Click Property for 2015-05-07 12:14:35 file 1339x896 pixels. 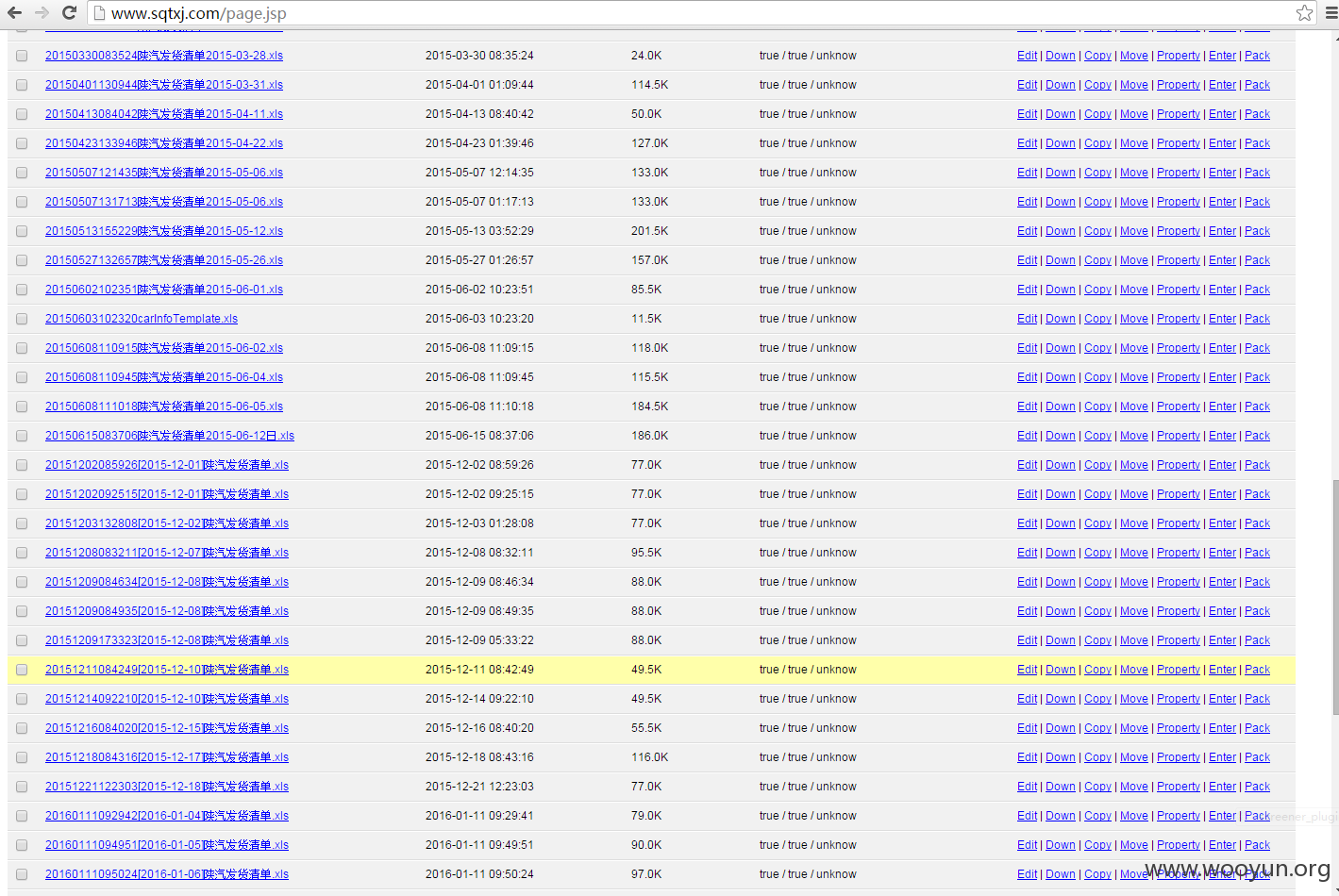[x=1179, y=173]
